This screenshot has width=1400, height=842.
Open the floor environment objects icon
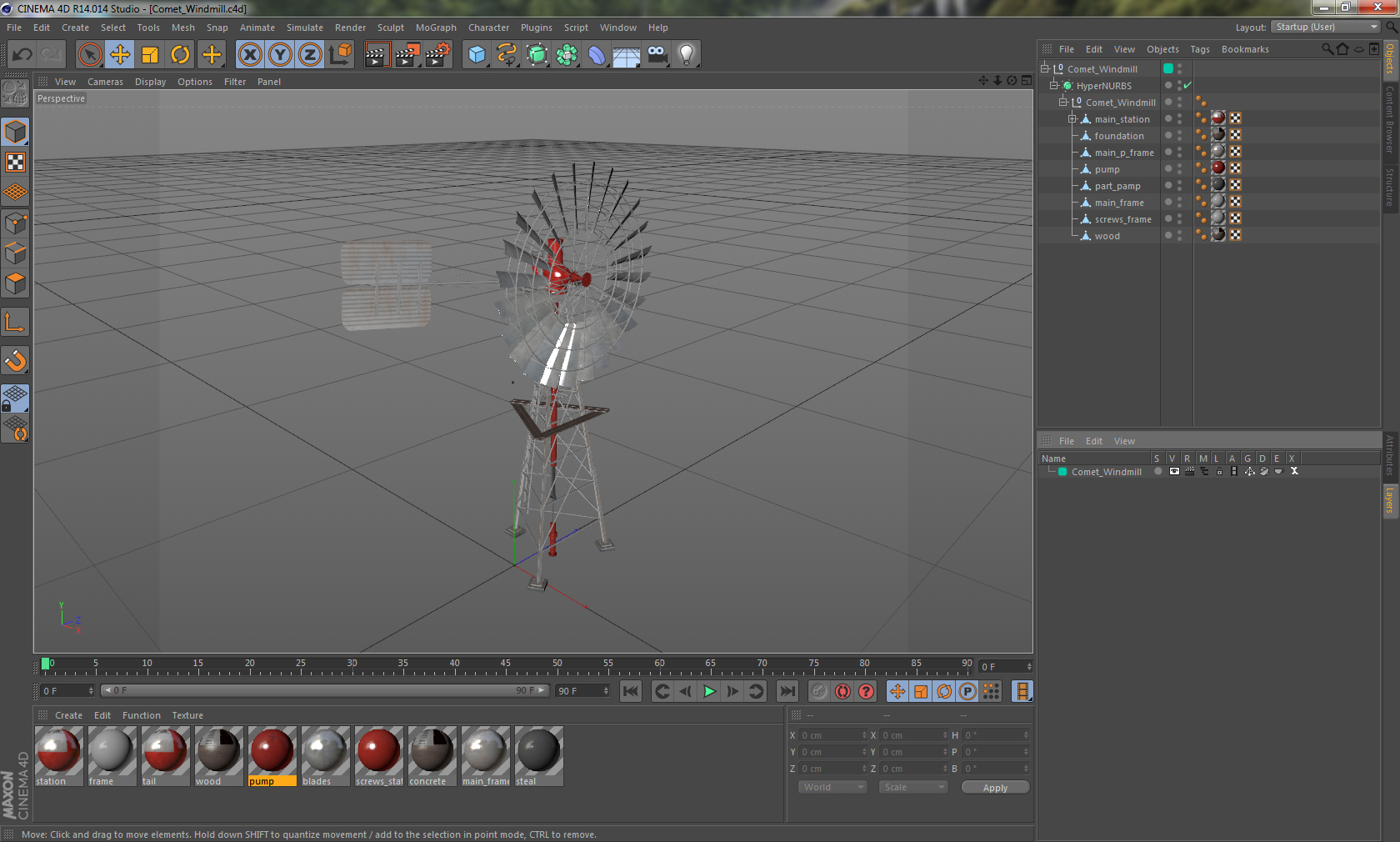pyautogui.click(x=627, y=55)
